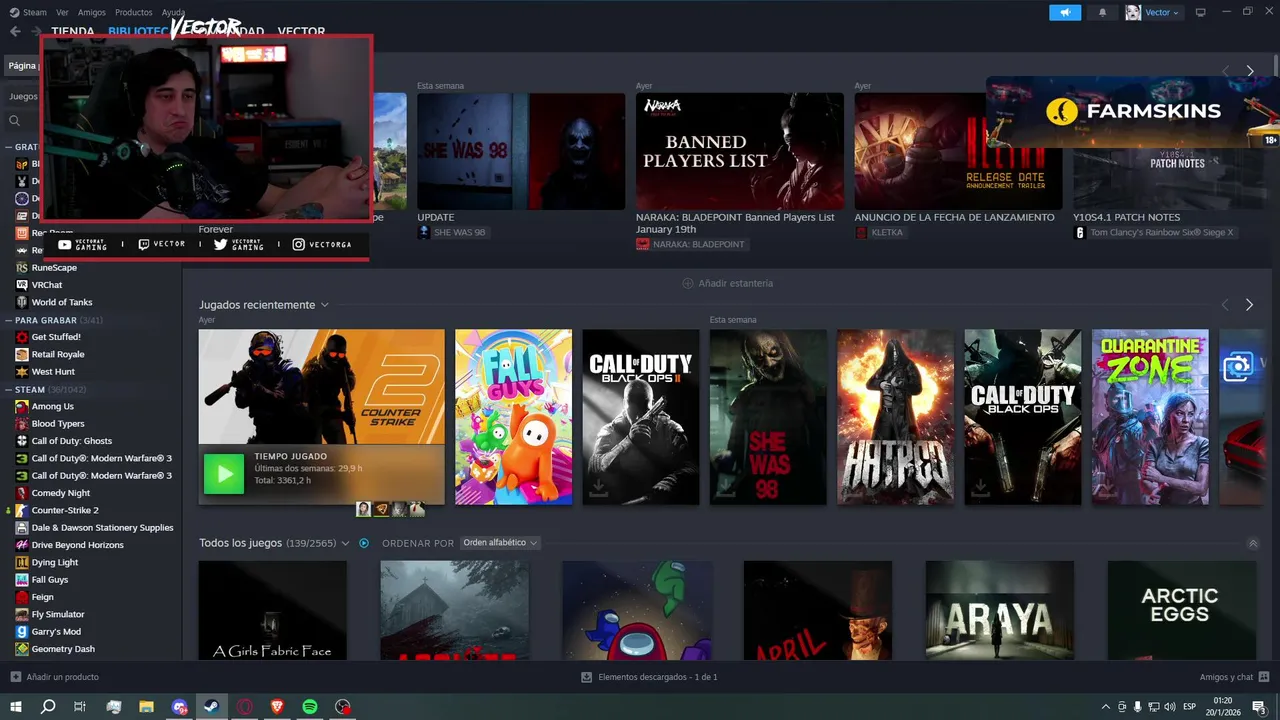Open the Windows Start menu
Screen dimensions: 1280x720
[16, 707]
